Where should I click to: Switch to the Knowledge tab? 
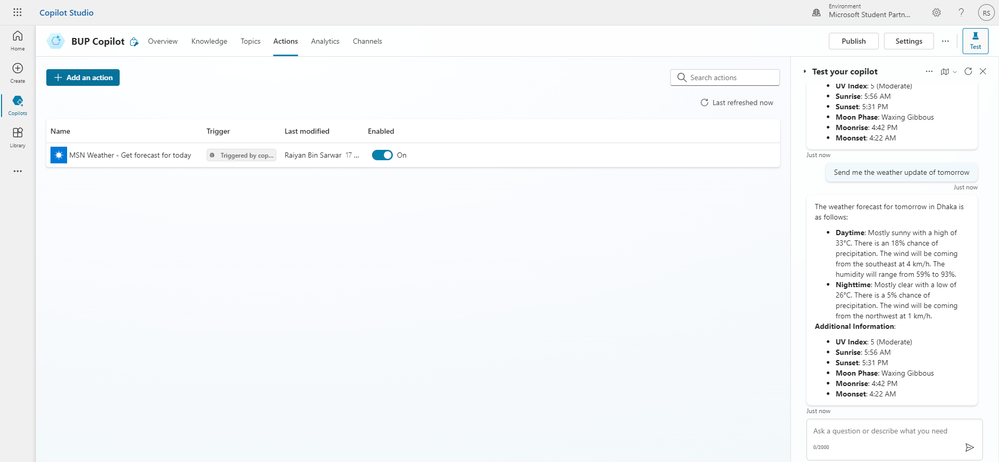[x=209, y=41]
